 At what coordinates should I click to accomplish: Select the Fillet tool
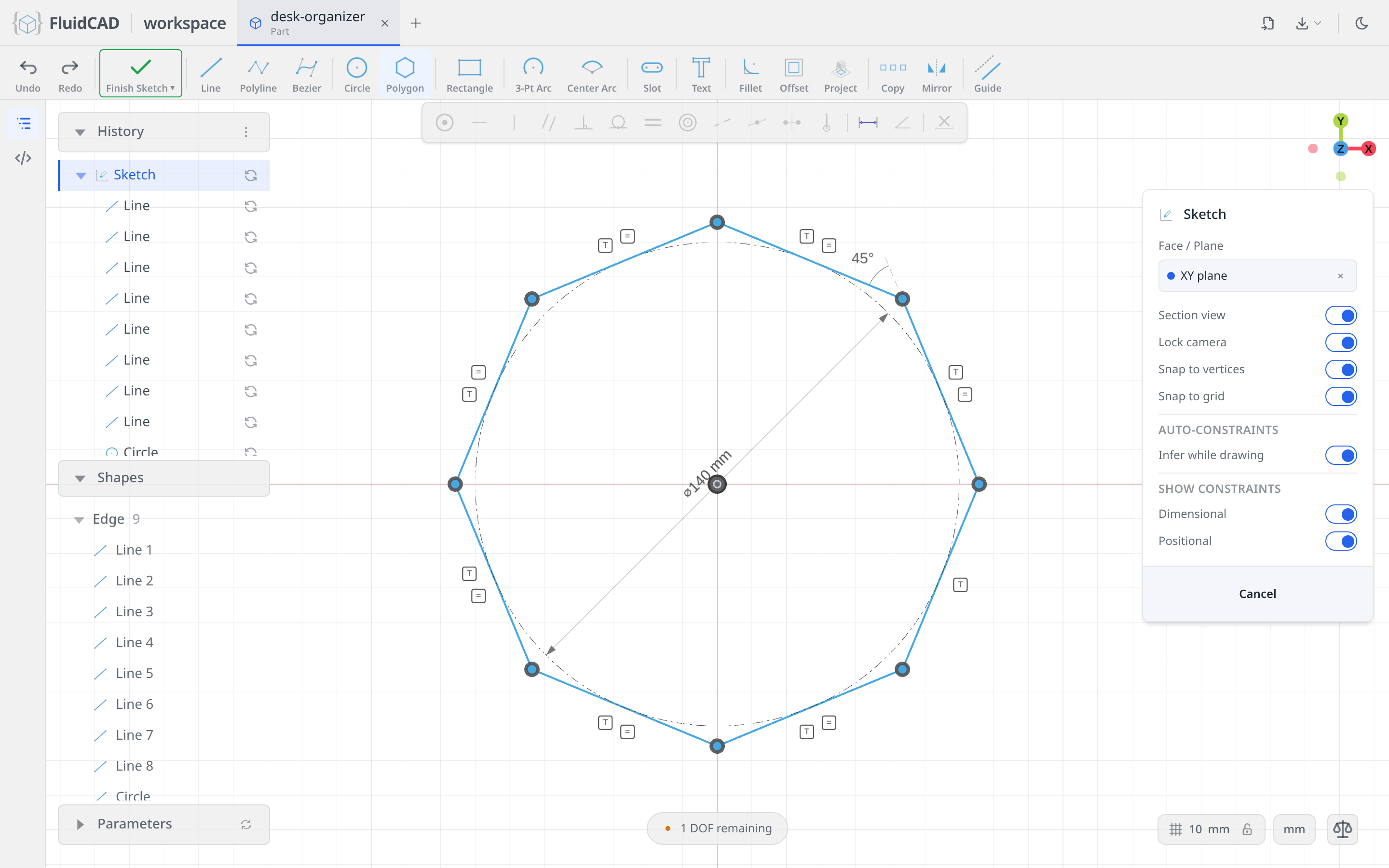point(750,75)
